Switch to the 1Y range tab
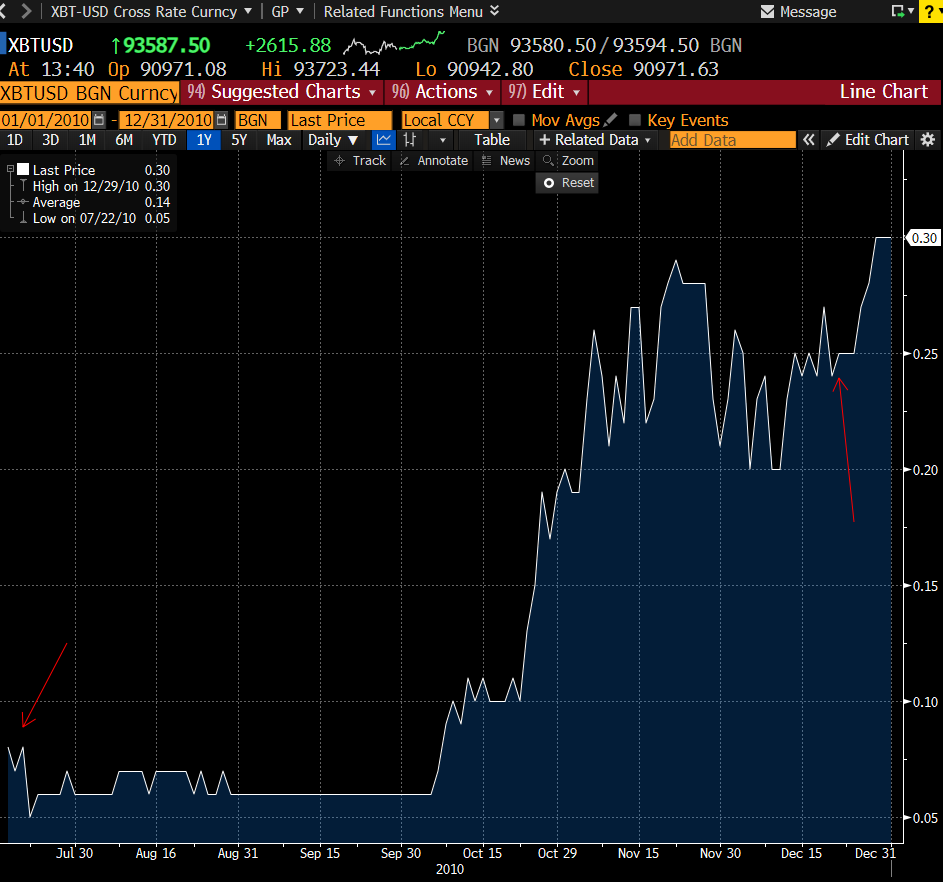Viewport: 943px width, 882px height. 203,140
